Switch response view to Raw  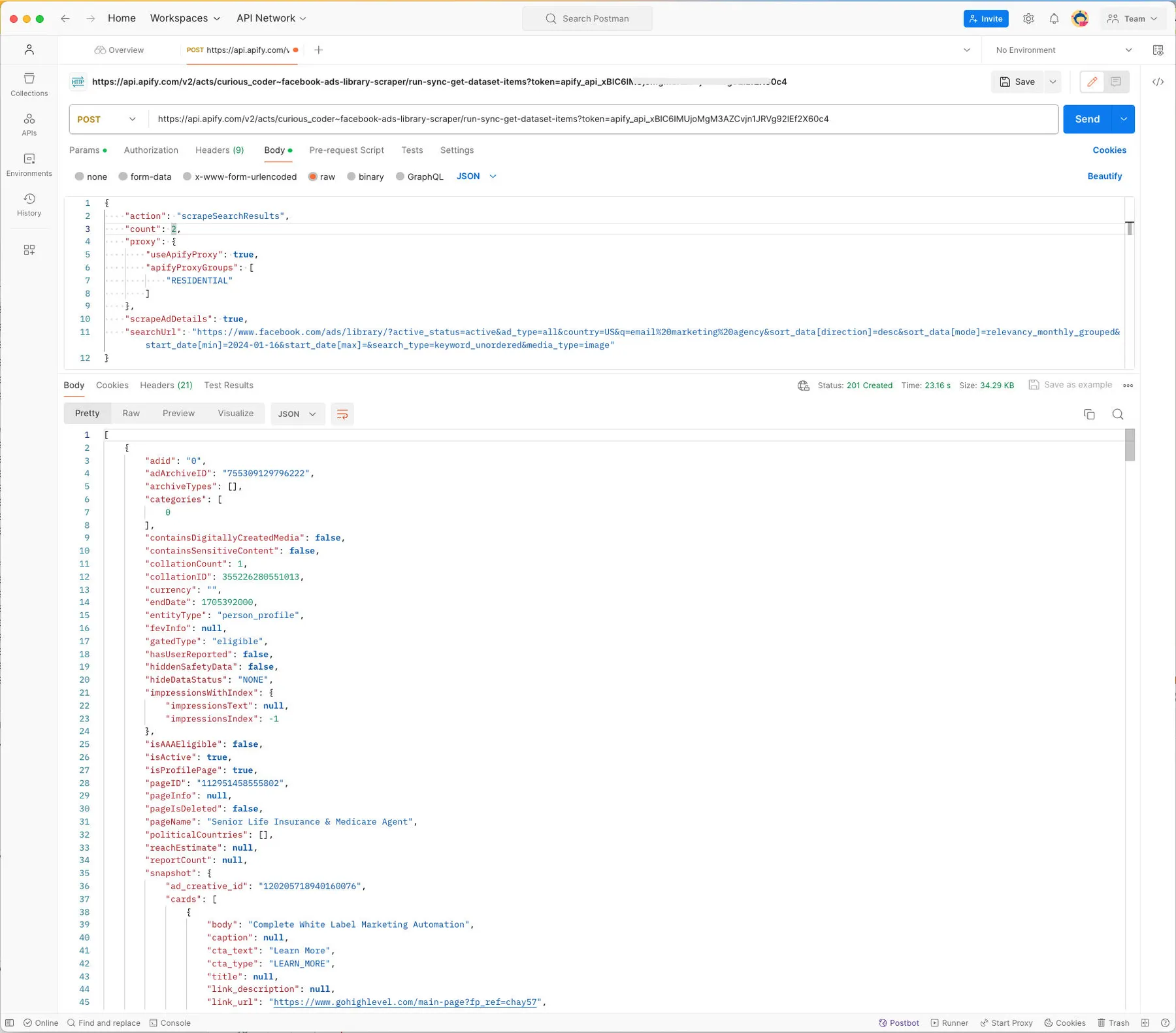click(131, 414)
